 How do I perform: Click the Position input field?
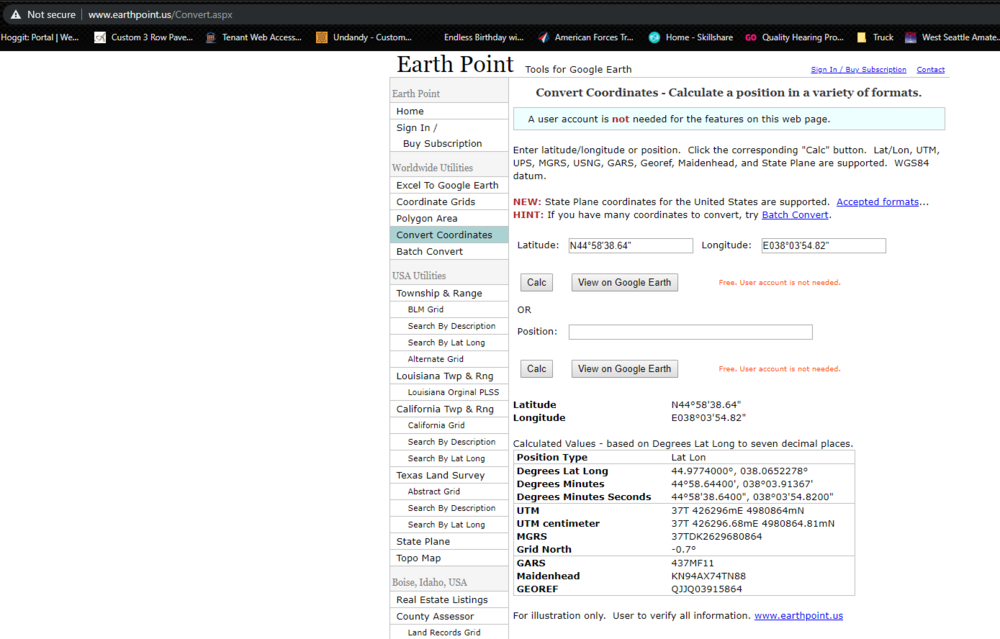tap(691, 332)
